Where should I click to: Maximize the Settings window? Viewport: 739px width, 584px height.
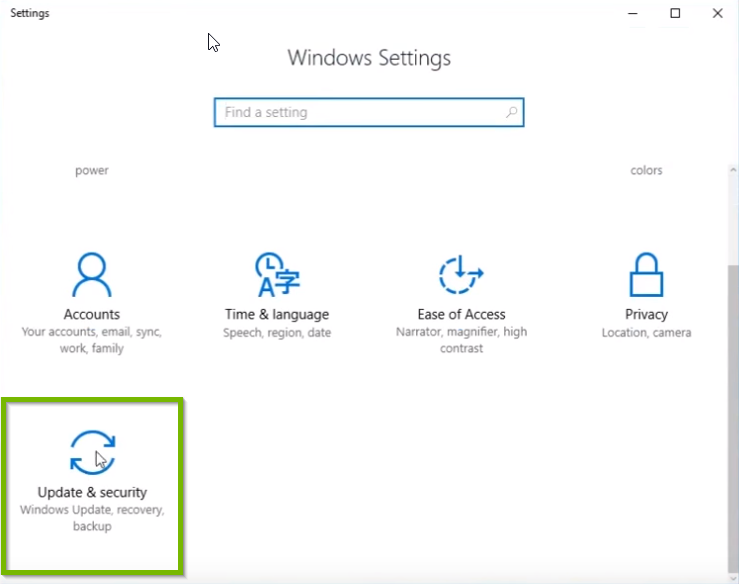point(675,13)
